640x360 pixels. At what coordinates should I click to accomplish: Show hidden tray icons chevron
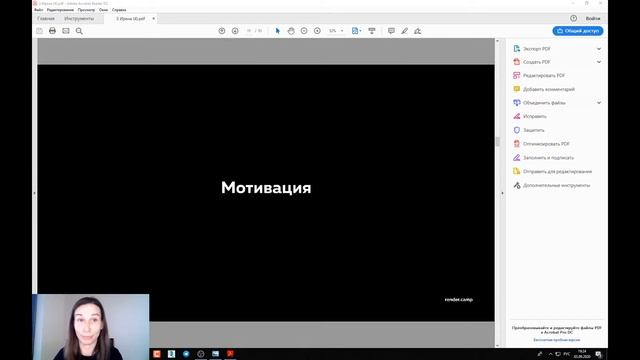pos(550,354)
